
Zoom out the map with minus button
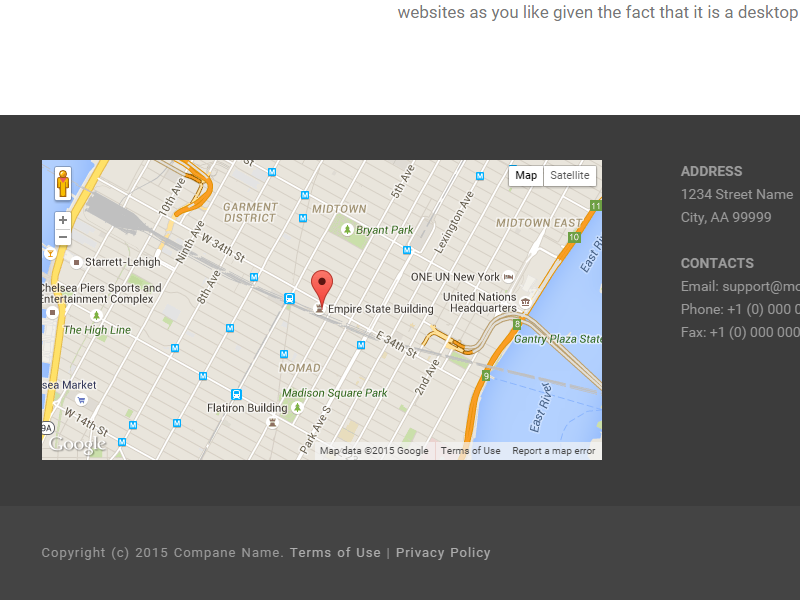[63, 237]
